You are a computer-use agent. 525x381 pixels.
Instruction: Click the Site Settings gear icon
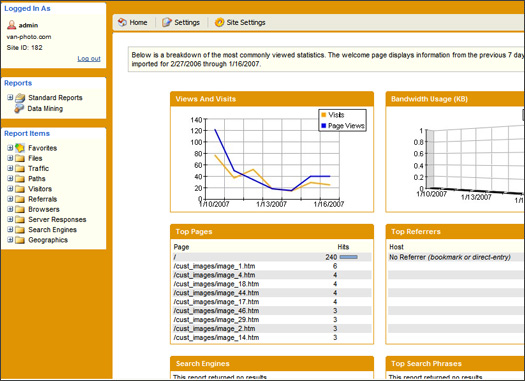click(219, 22)
